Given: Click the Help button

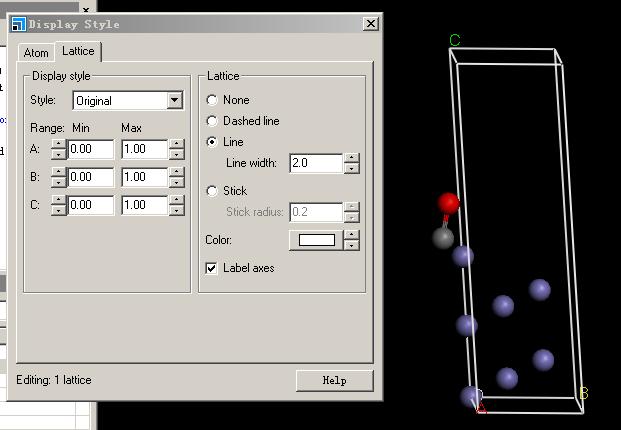Looking at the screenshot, I should coord(335,381).
